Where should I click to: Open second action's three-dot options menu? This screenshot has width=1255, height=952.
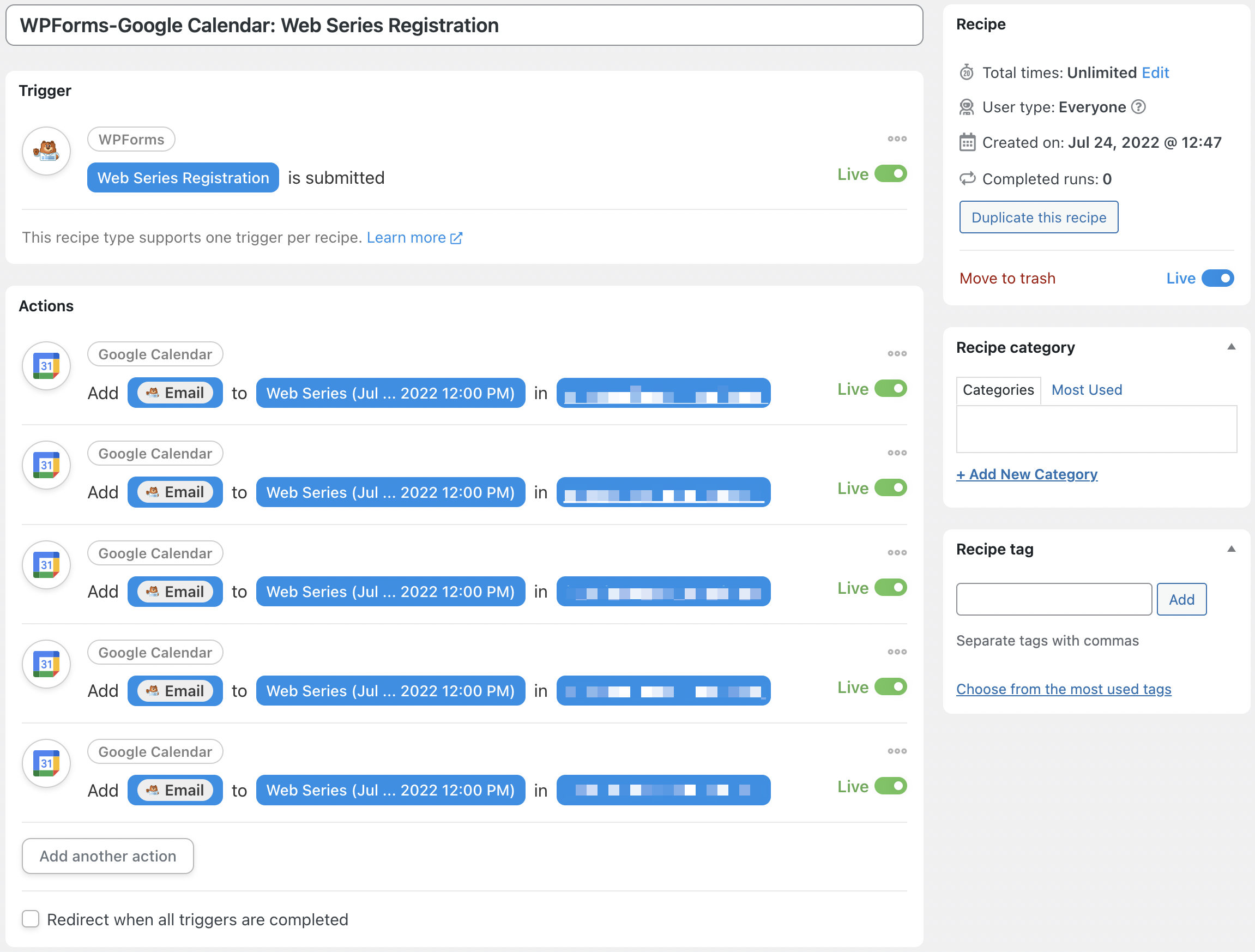tap(897, 453)
